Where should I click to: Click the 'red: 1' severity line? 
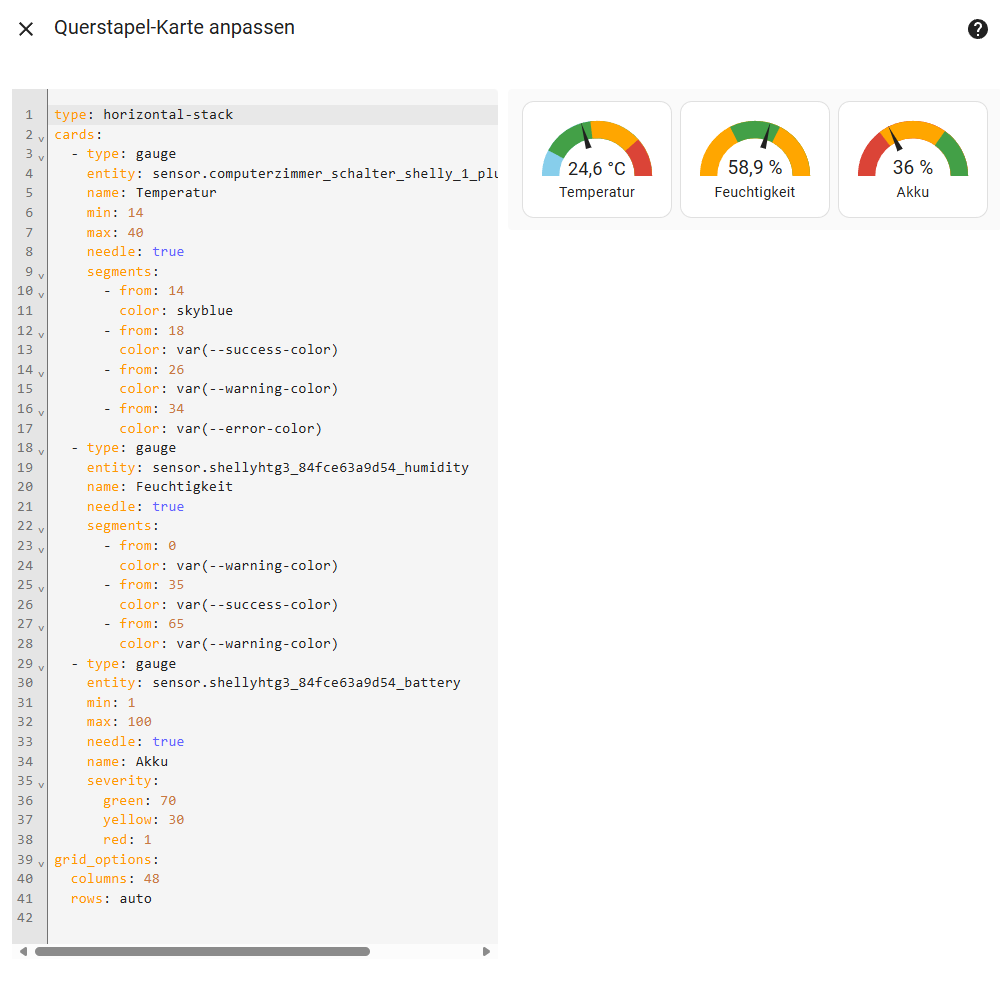[x=127, y=840]
